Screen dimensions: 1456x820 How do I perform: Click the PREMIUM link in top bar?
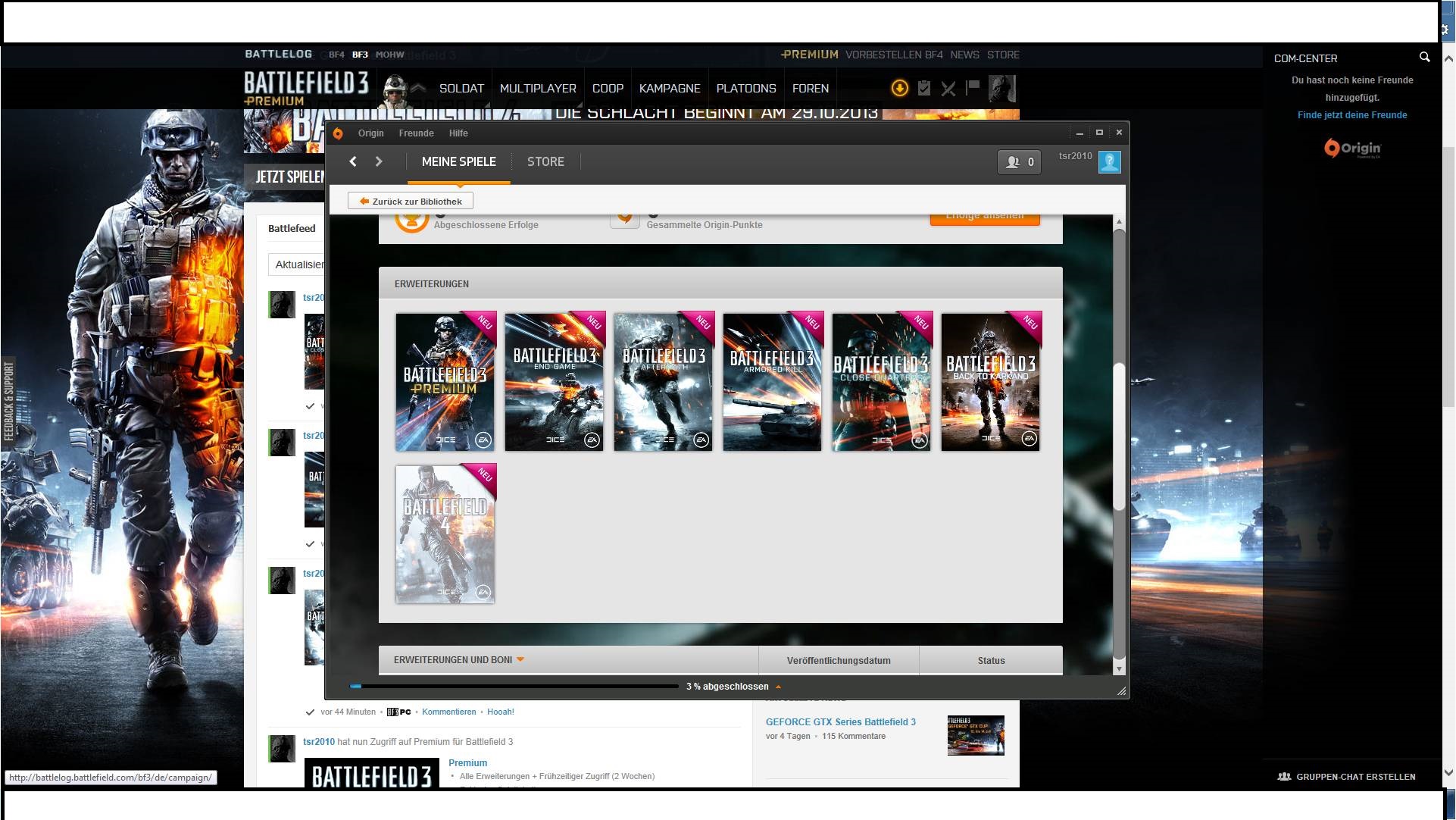810,55
